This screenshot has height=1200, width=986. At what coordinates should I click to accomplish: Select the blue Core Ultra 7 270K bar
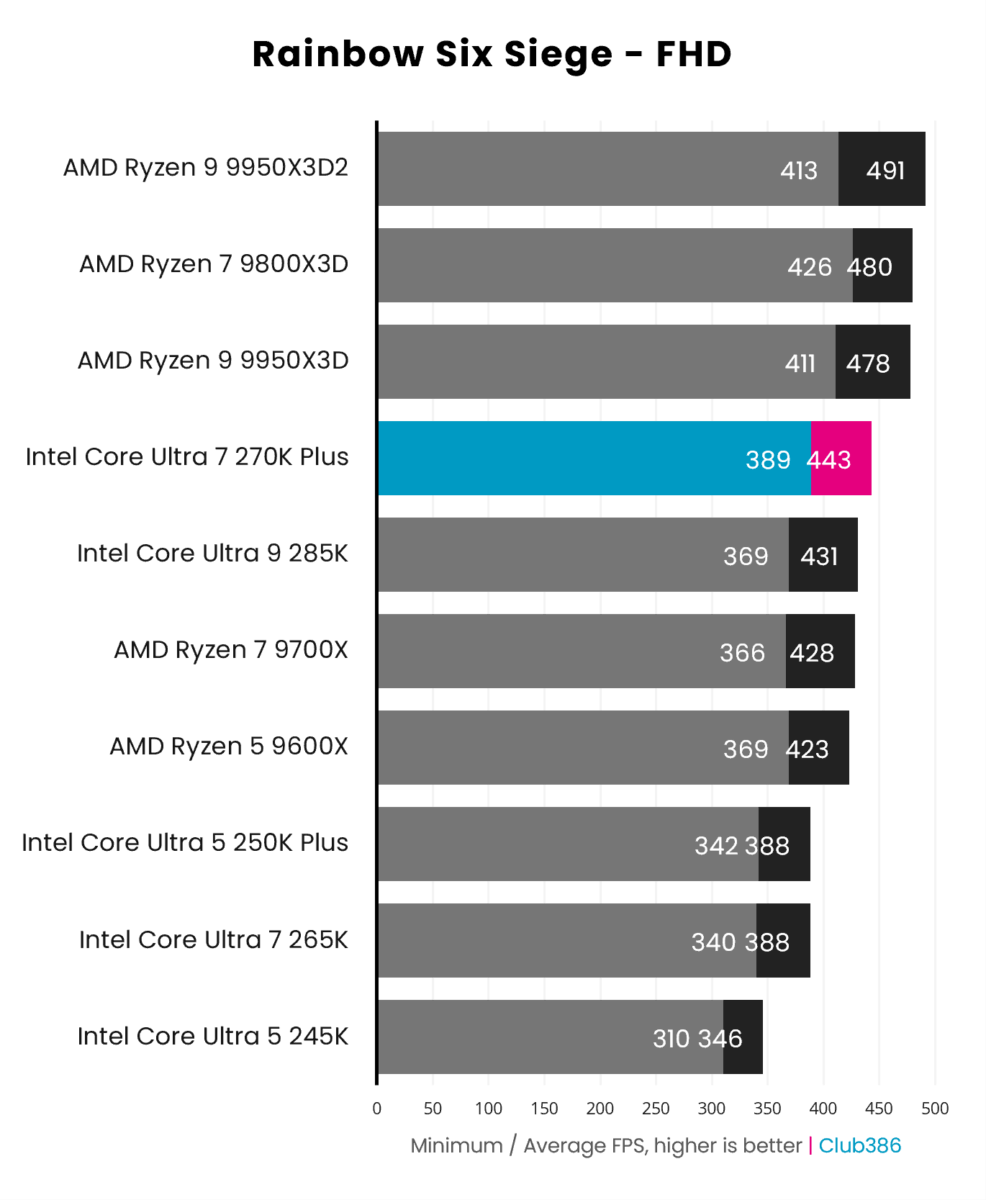click(594, 458)
